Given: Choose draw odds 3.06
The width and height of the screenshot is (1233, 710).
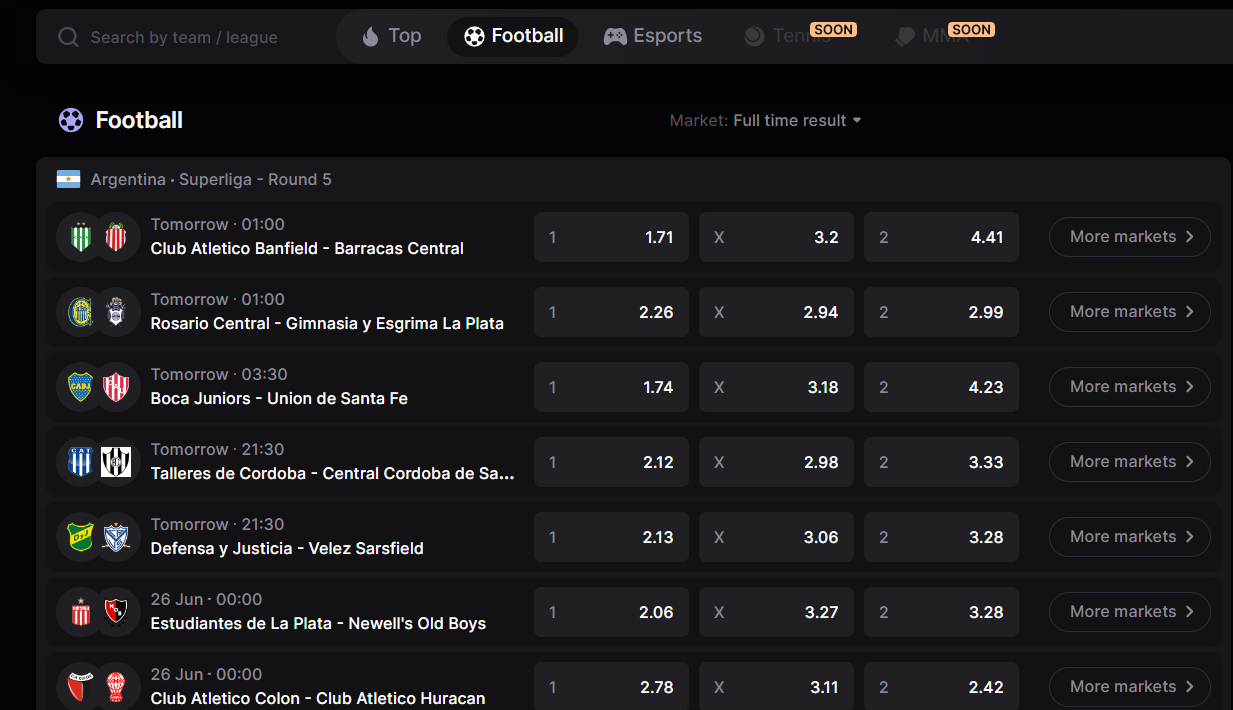Looking at the screenshot, I should click(776, 537).
